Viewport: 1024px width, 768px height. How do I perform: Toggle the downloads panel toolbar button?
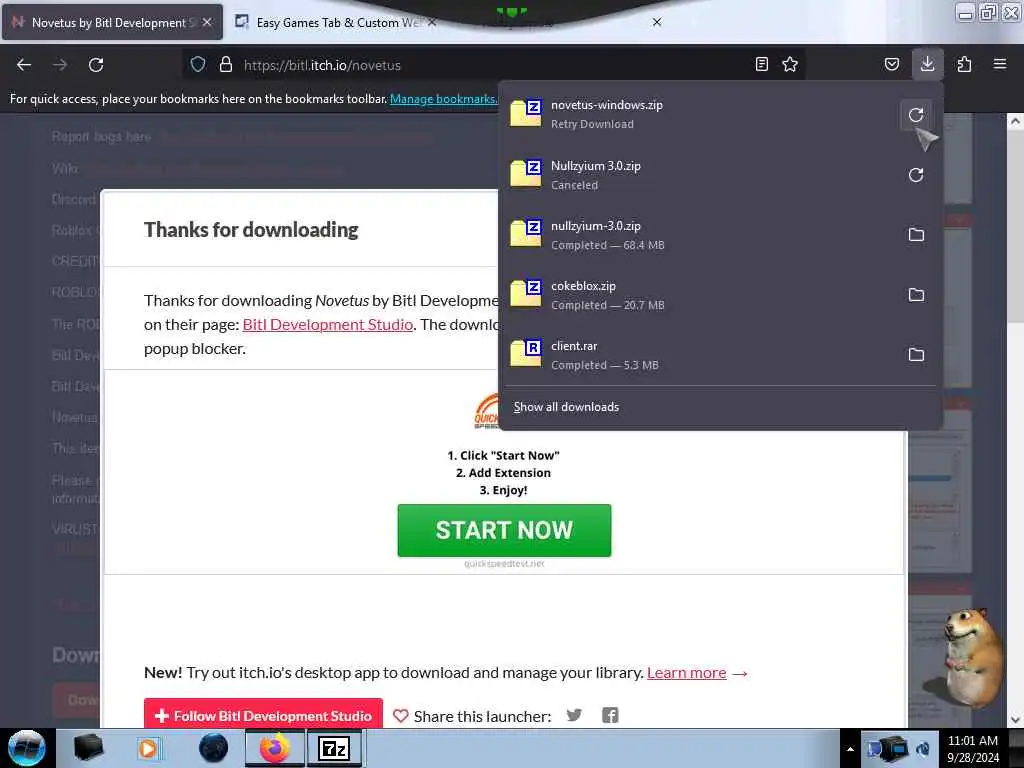click(927, 64)
